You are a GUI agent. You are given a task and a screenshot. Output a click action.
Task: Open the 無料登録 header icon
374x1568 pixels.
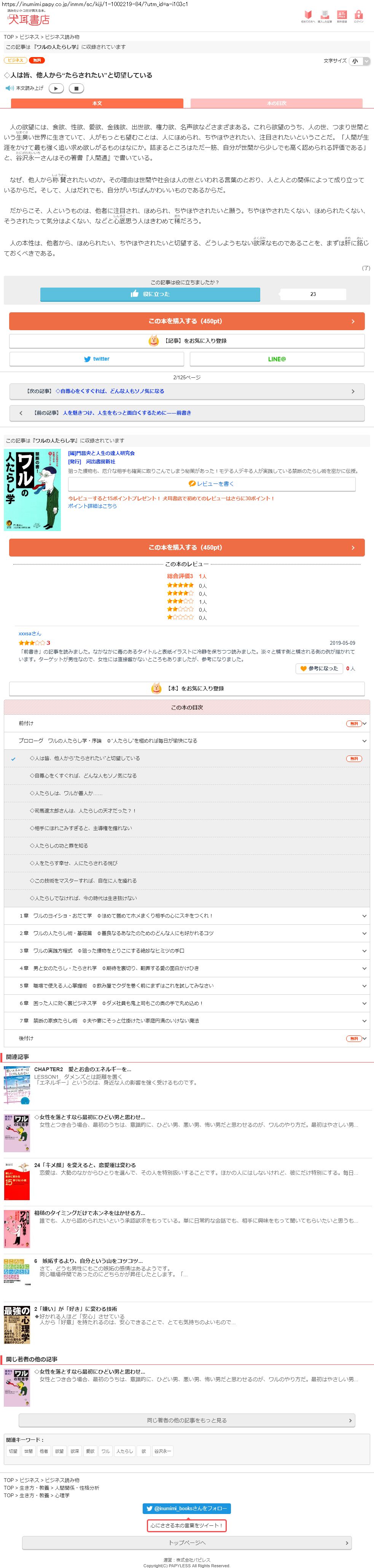click(342, 16)
